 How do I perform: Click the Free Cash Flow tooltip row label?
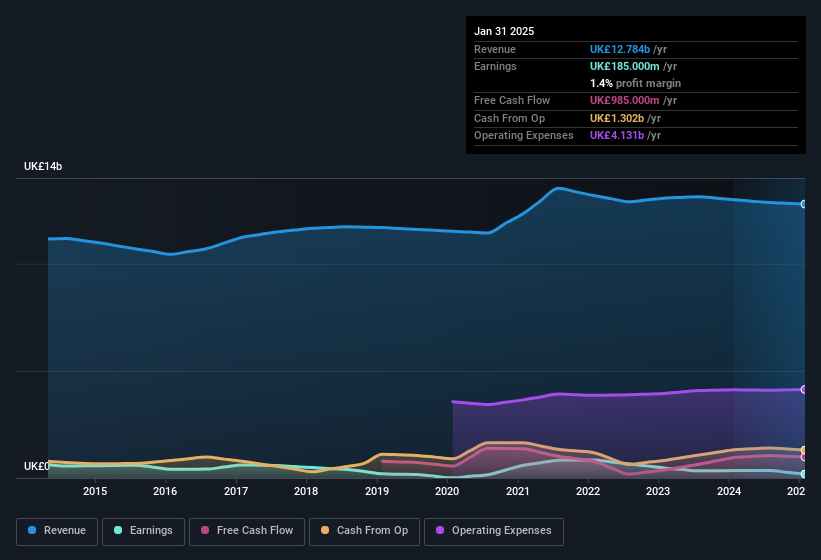(x=512, y=100)
